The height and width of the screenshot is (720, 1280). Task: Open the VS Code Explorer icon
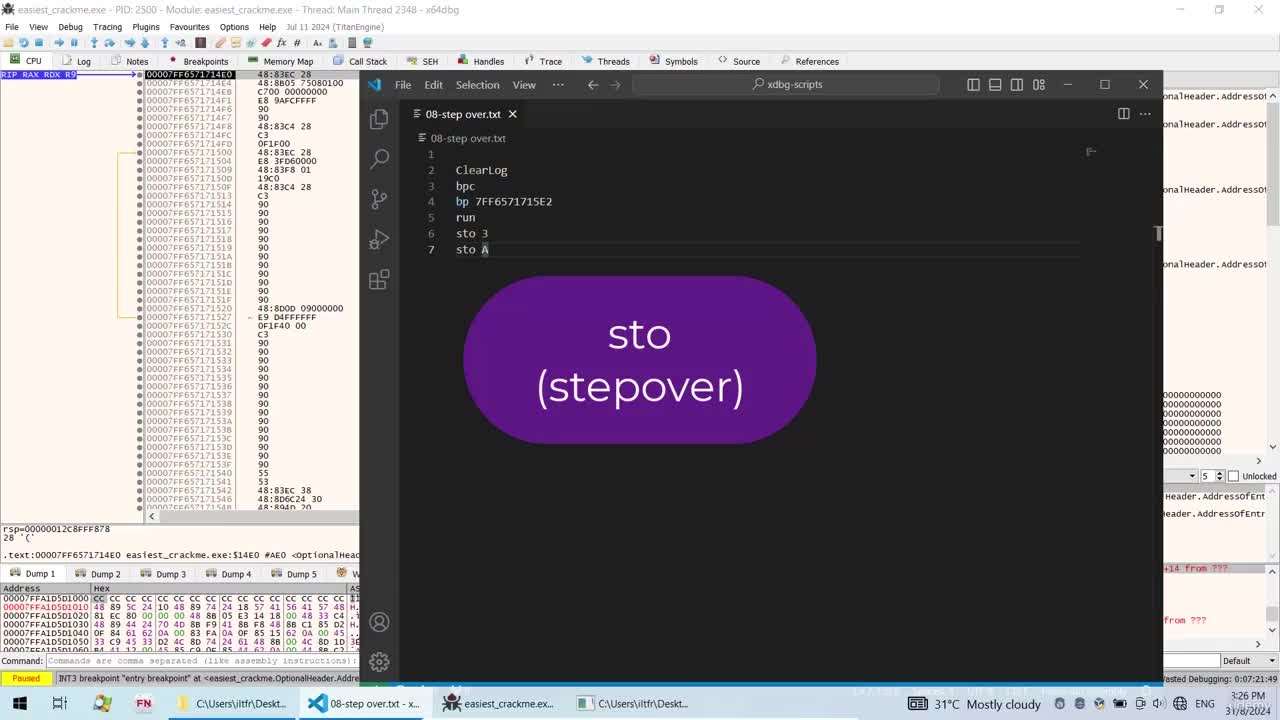point(379,119)
